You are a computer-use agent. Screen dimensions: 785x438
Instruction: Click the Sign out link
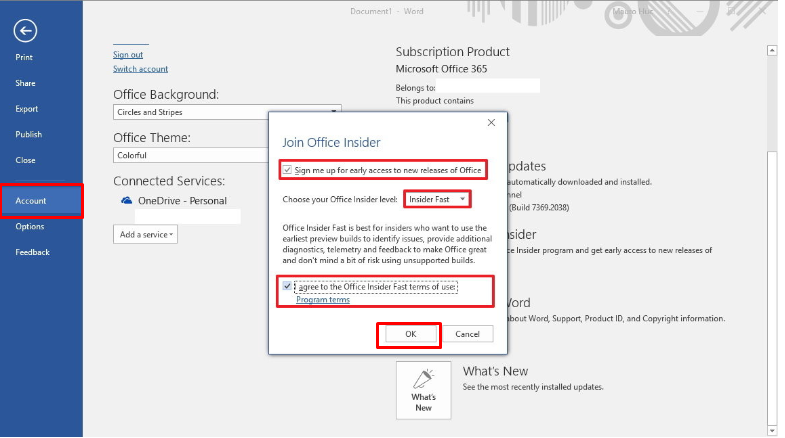(128, 55)
